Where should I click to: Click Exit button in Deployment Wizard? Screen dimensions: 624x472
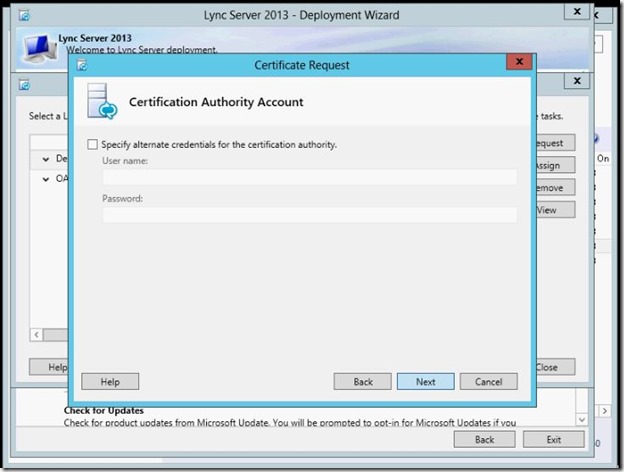coord(554,439)
